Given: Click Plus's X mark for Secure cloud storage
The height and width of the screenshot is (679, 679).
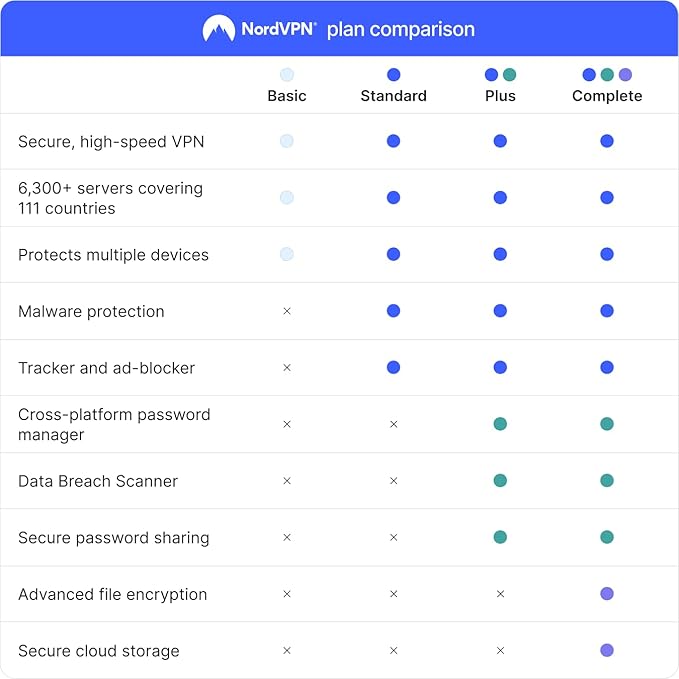Looking at the screenshot, I should pyautogui.click(x=500, y=650).
